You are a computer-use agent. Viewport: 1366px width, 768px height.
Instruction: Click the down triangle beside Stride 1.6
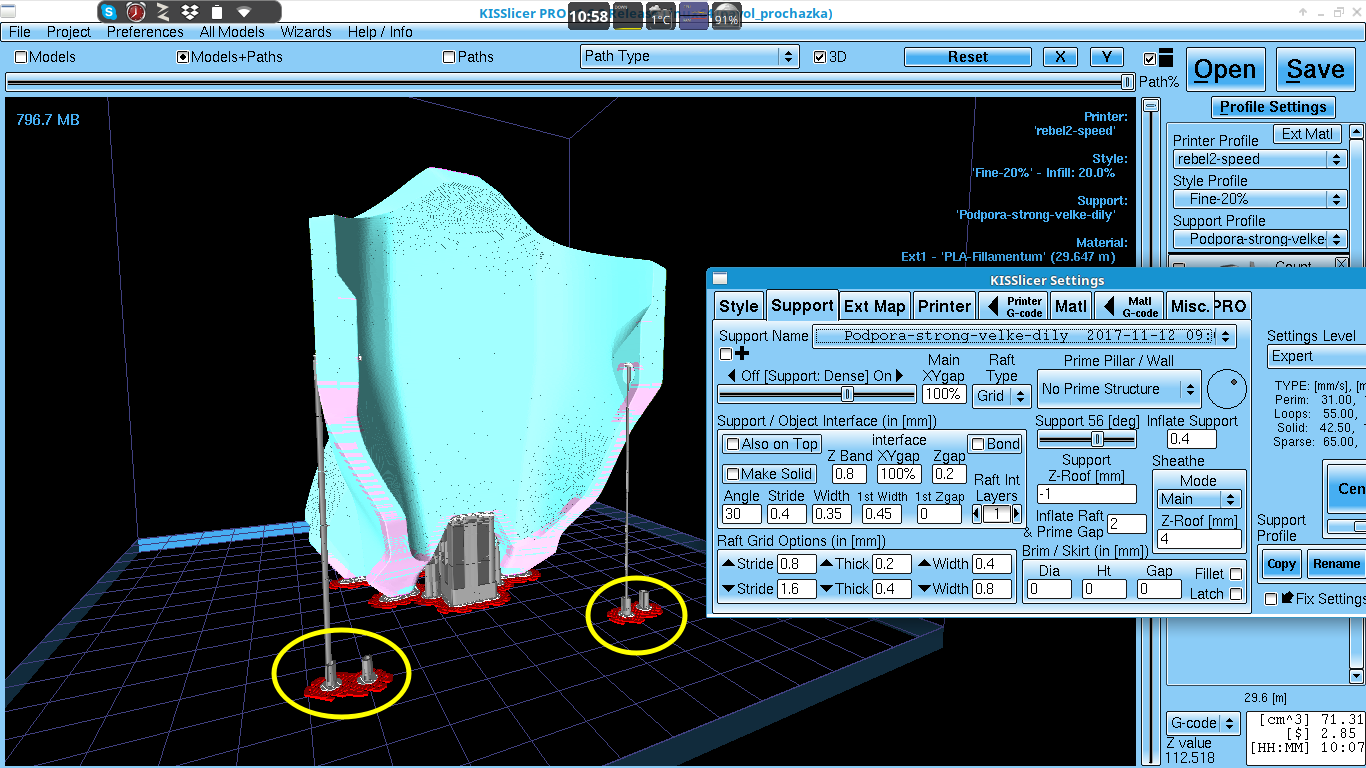728,589
